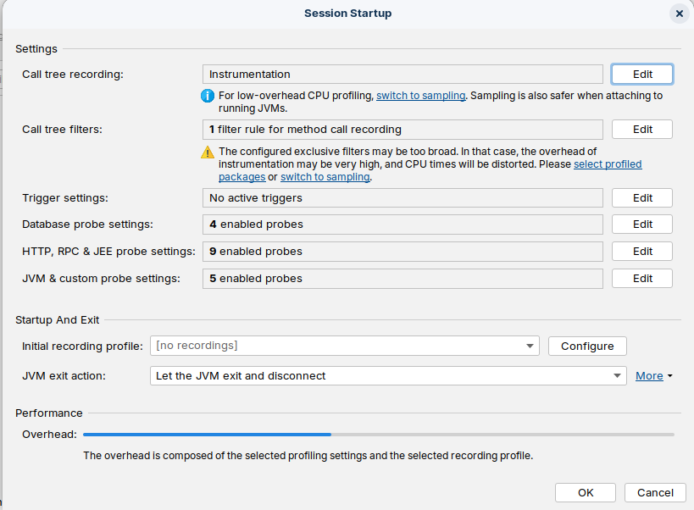Click 'switch to sampling' link in the warning
This screenshot has width=694, height=510.
click(x=324, y=177)
